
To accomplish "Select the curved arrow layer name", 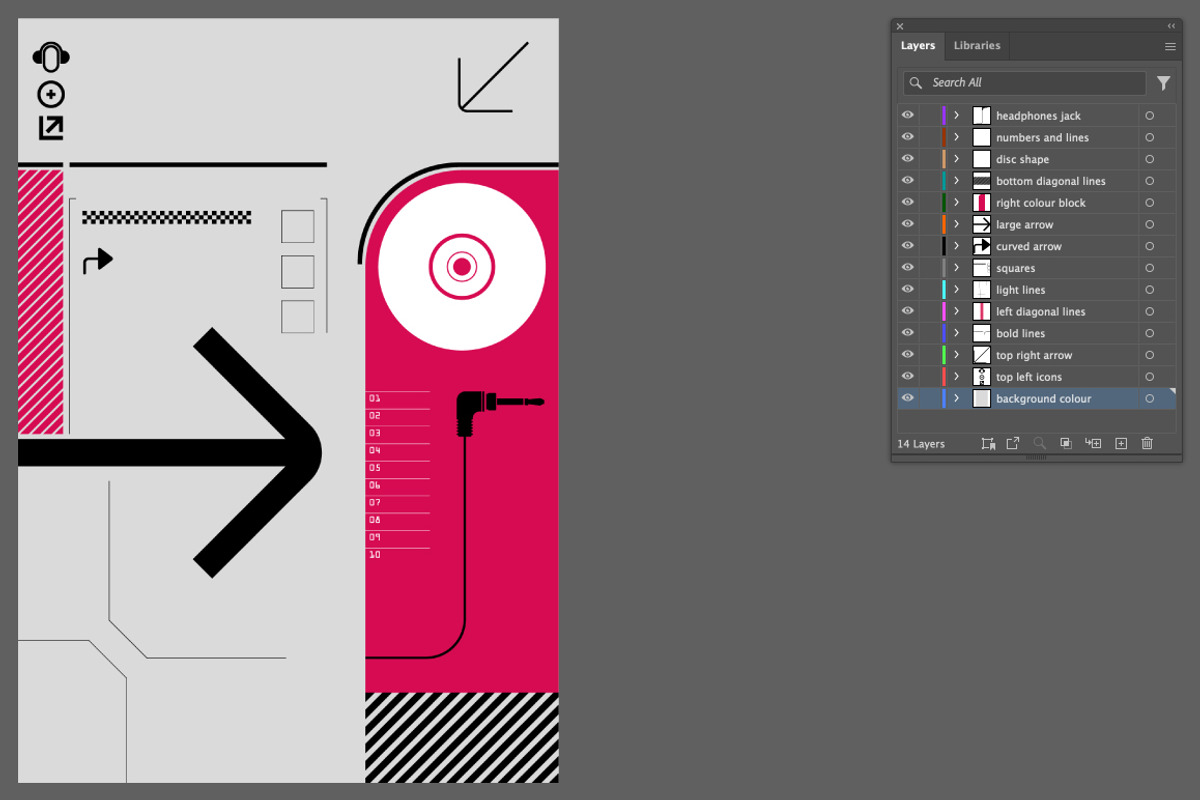I will (x=1029, y=246).
